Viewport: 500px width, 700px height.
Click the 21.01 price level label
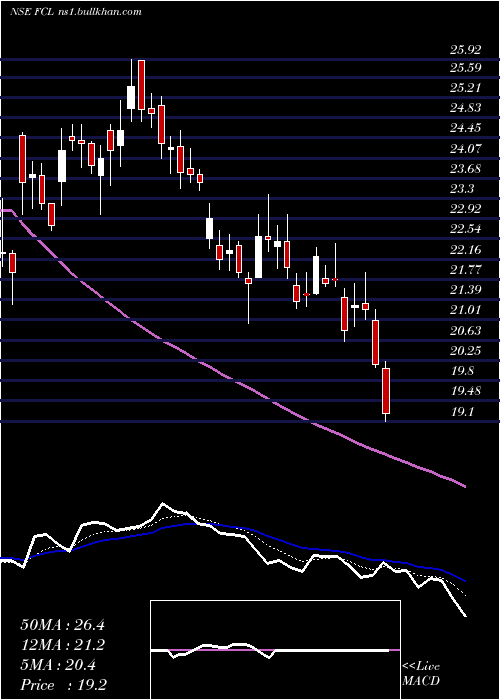(465, 310)
